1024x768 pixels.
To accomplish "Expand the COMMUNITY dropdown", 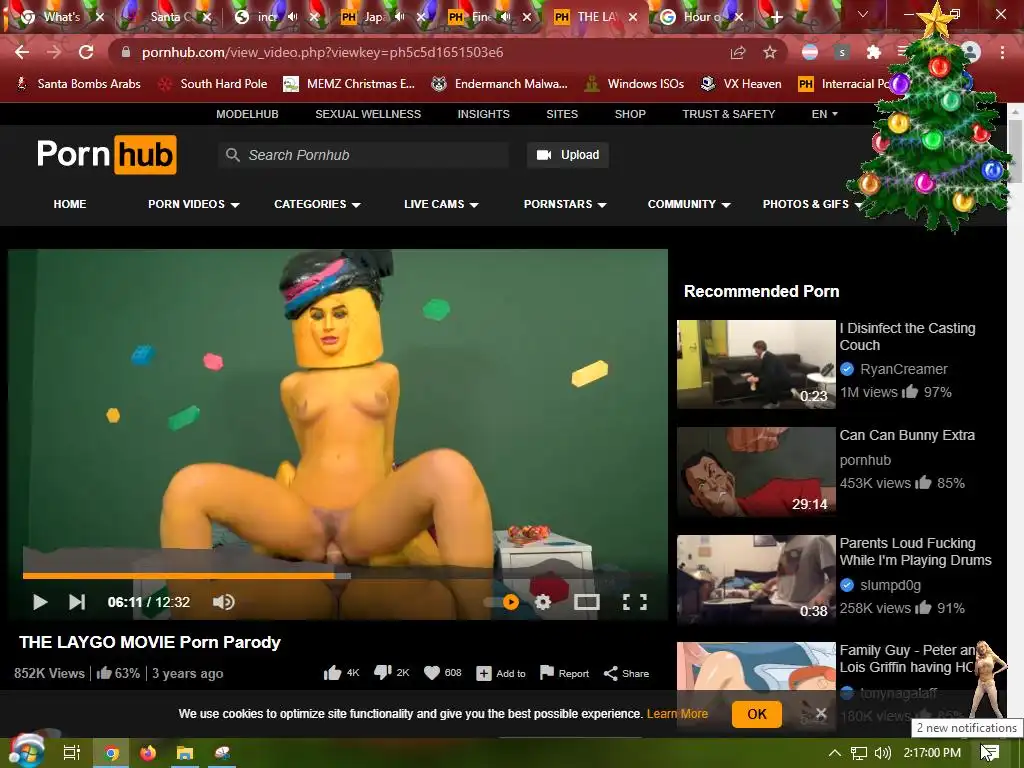I will coord(689,204).
